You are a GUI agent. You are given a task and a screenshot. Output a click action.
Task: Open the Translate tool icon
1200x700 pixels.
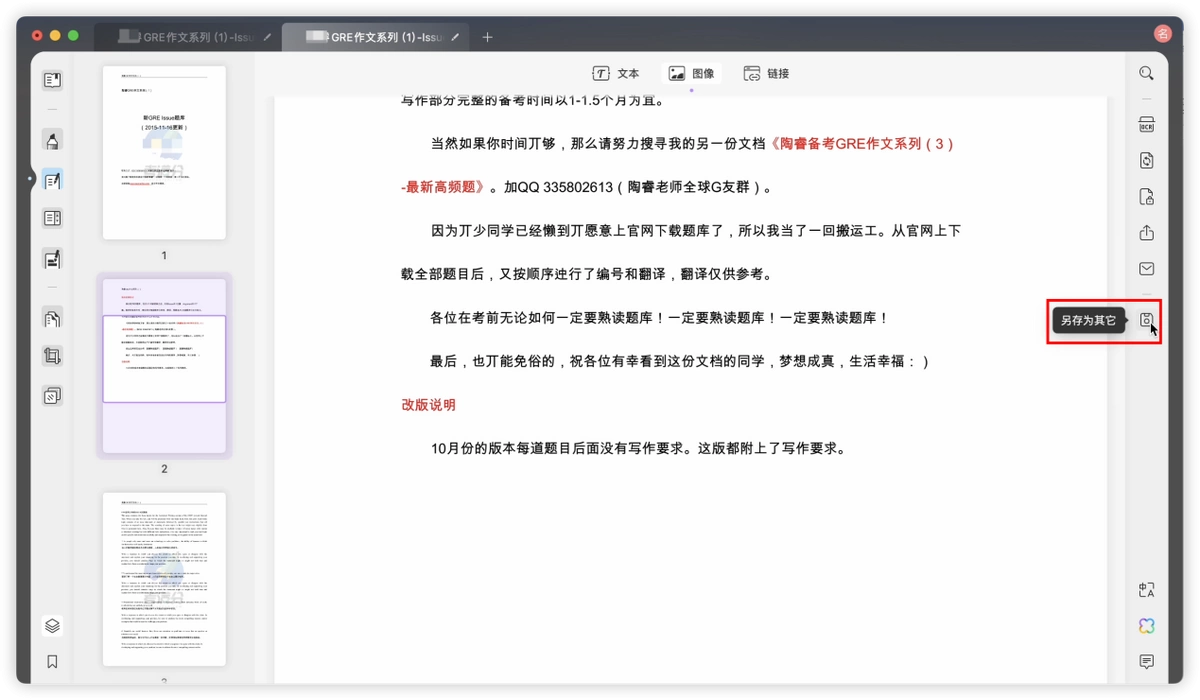[1146, 590]
